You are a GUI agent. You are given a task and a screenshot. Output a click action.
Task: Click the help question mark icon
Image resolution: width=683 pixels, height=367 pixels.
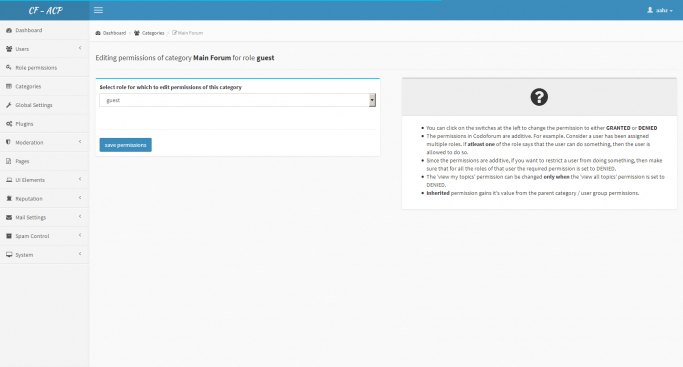[x=539, y=97]
